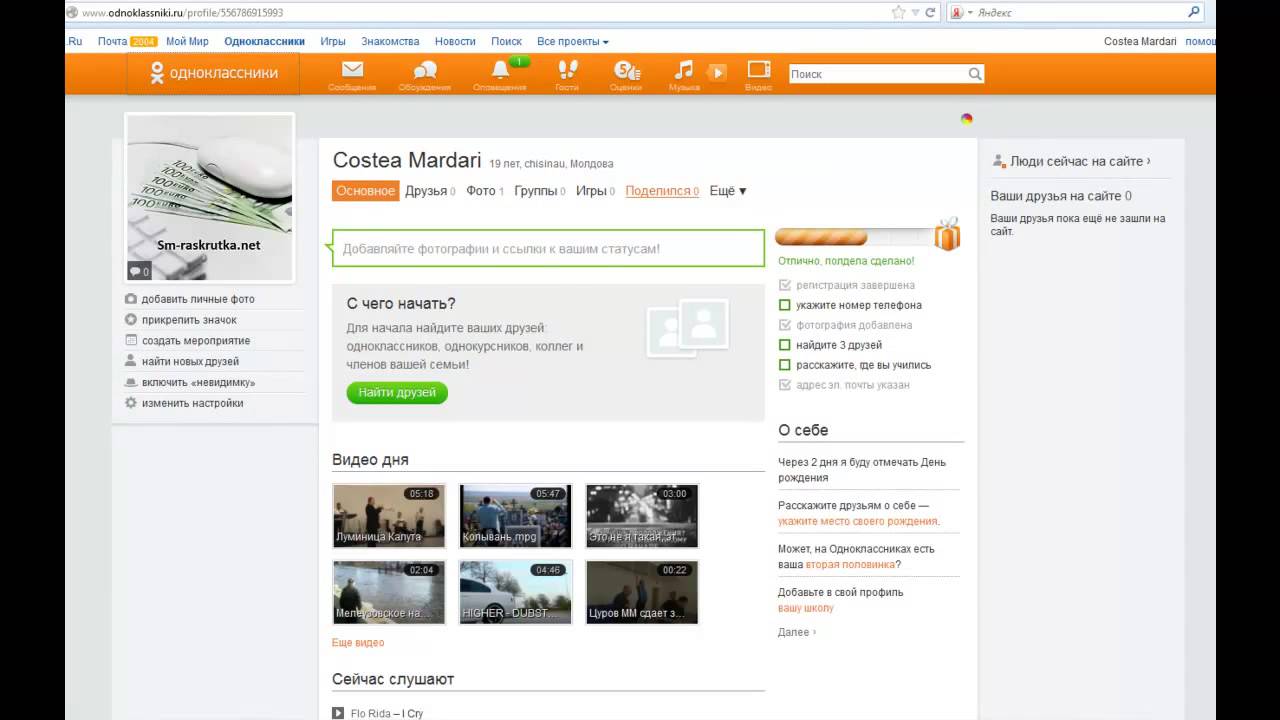The height and width of the screenshot is (720, 1280).
Task: Click 'регистрация завершена' checkbox
Action: click(785, 285)
